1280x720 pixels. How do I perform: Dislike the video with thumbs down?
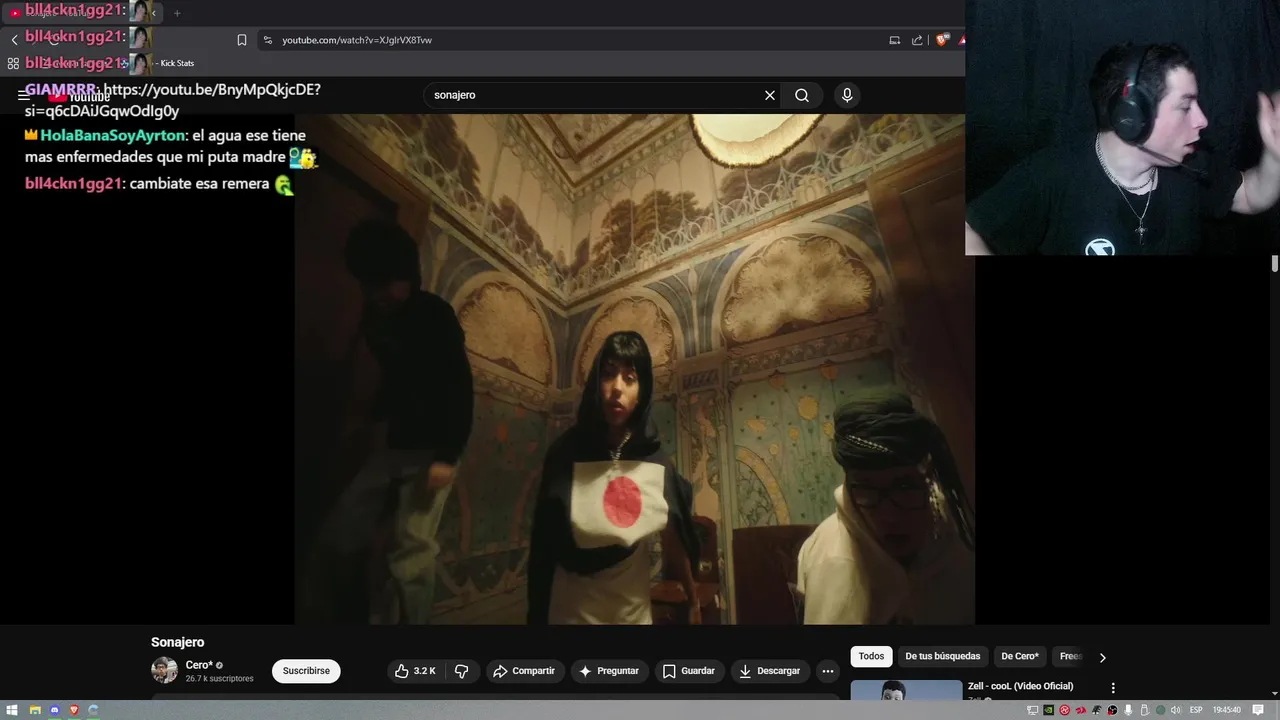462,671
